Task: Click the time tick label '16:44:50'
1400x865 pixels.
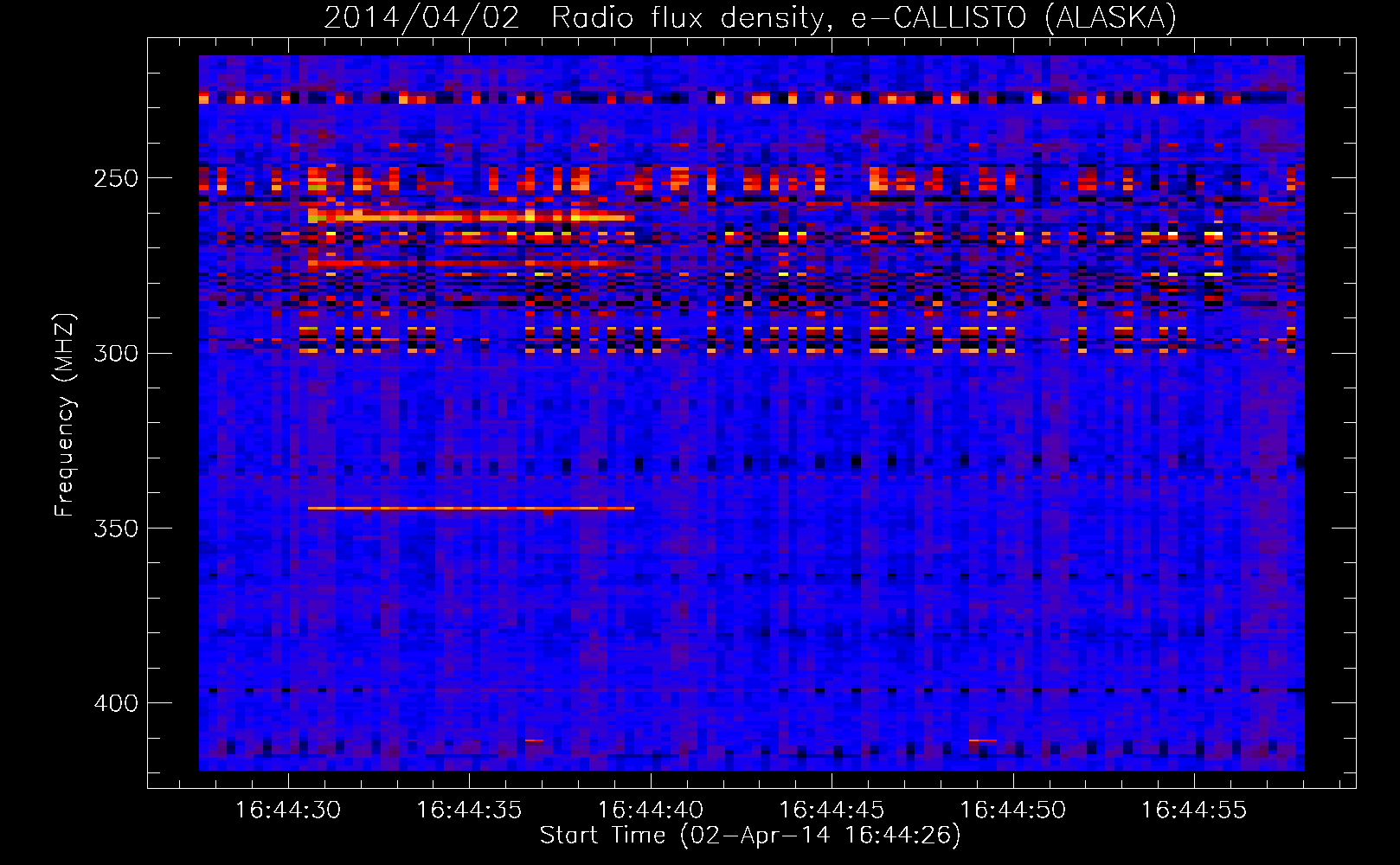Action: click(x=1013, y=811)
